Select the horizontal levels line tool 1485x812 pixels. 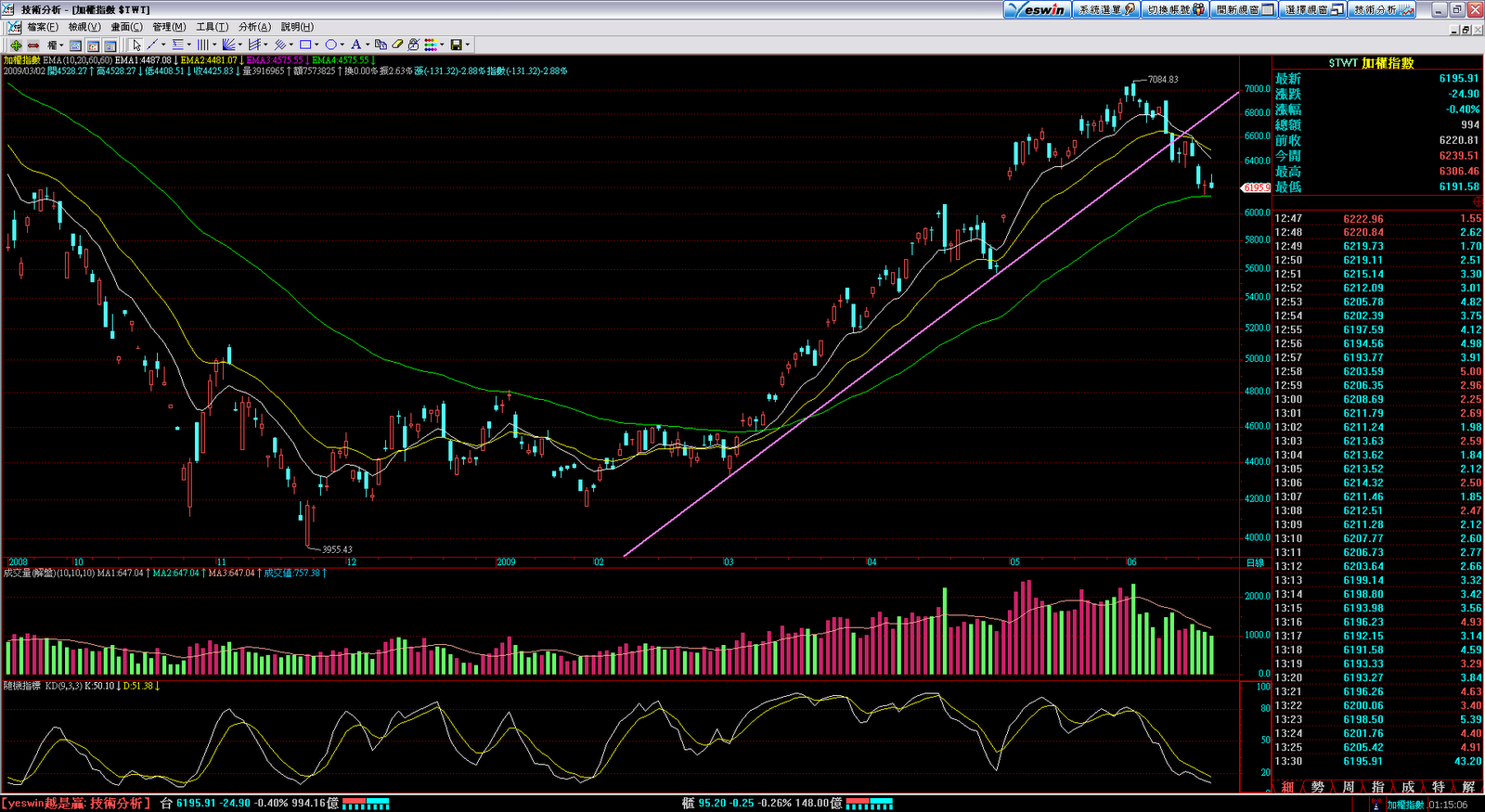177,45
